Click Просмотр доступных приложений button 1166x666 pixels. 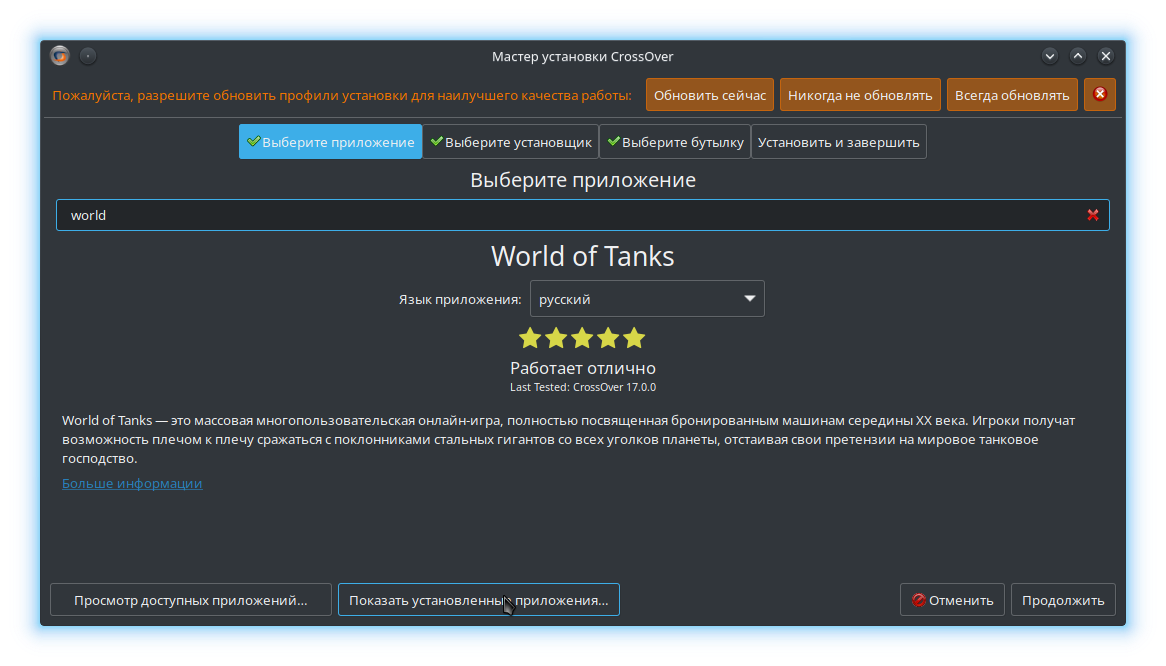(190, 600)
